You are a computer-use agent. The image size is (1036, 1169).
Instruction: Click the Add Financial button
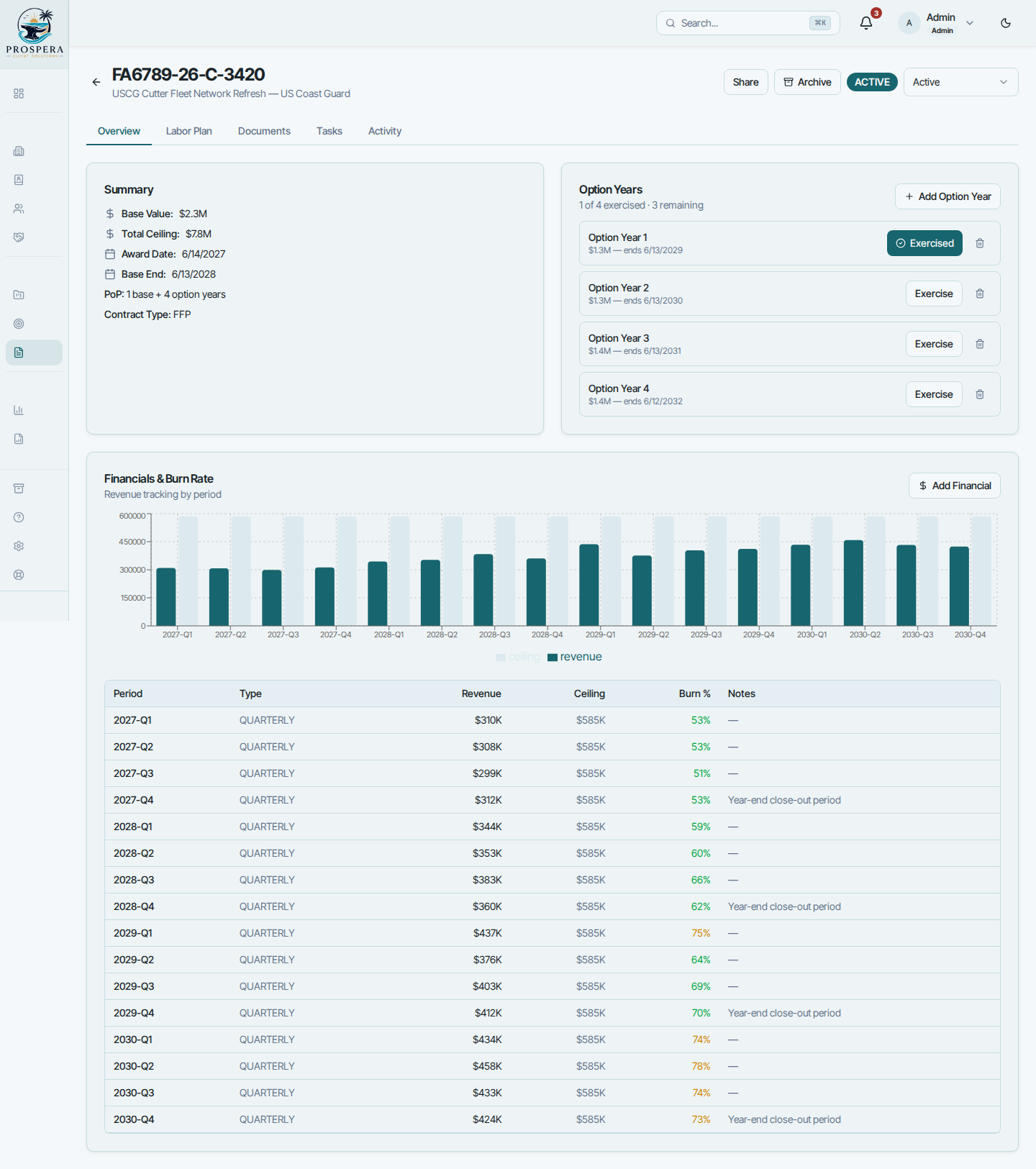(x=955, y=486)
